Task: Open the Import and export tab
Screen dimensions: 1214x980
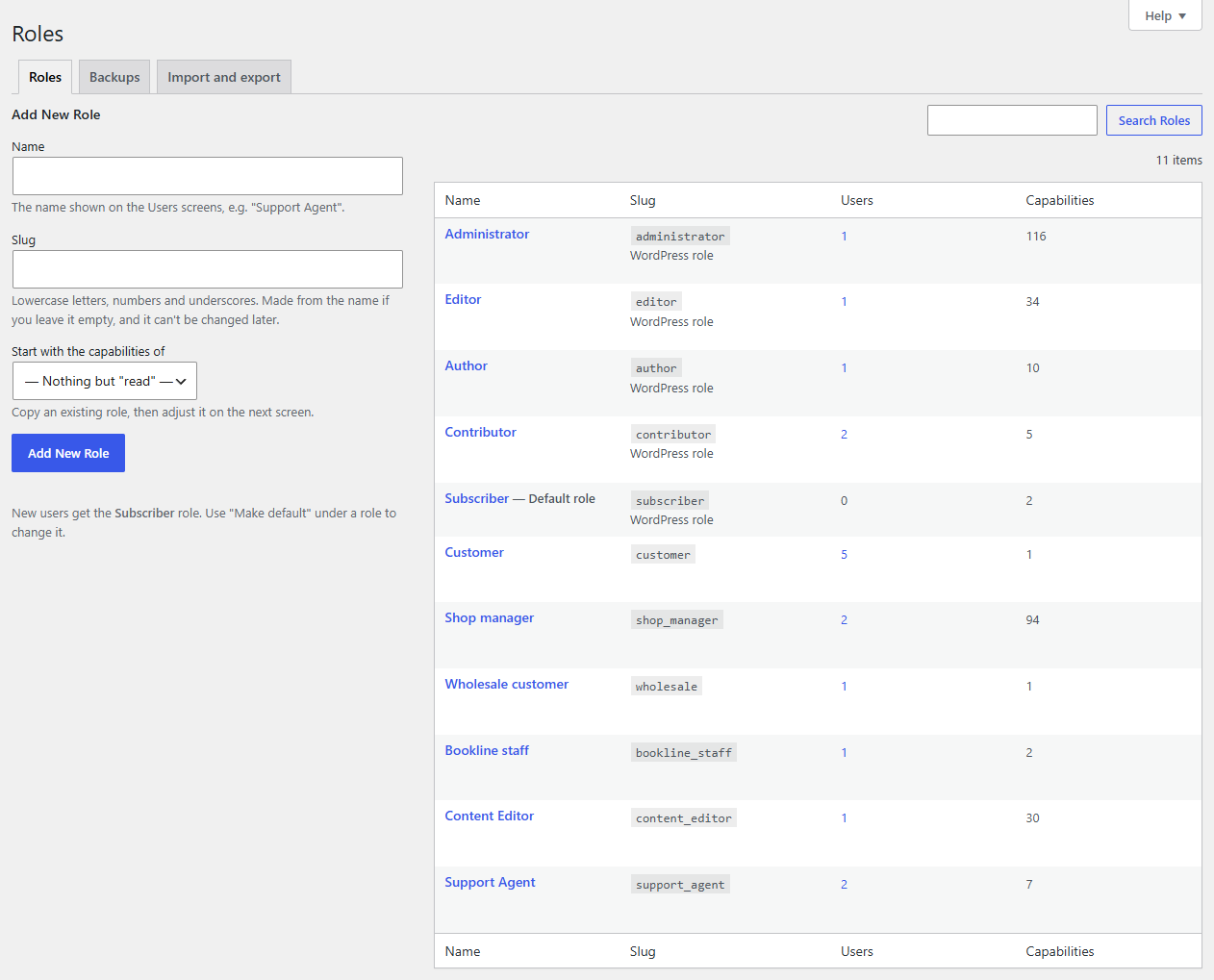Action: click(x=224, y=77)
